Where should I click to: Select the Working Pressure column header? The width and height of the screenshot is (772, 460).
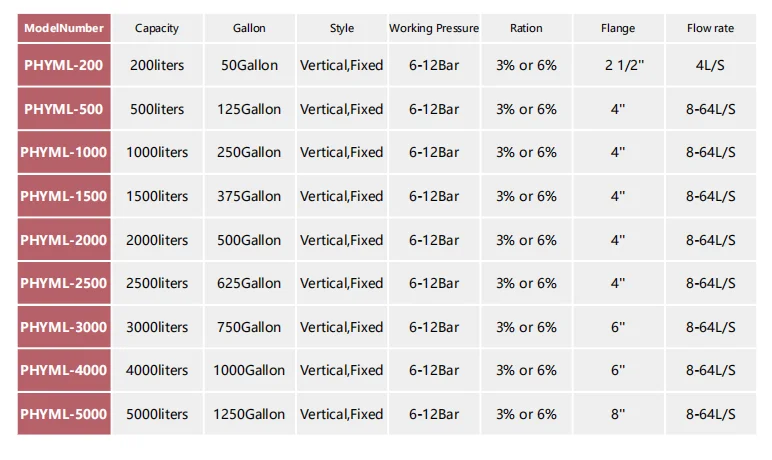(434, 28)
